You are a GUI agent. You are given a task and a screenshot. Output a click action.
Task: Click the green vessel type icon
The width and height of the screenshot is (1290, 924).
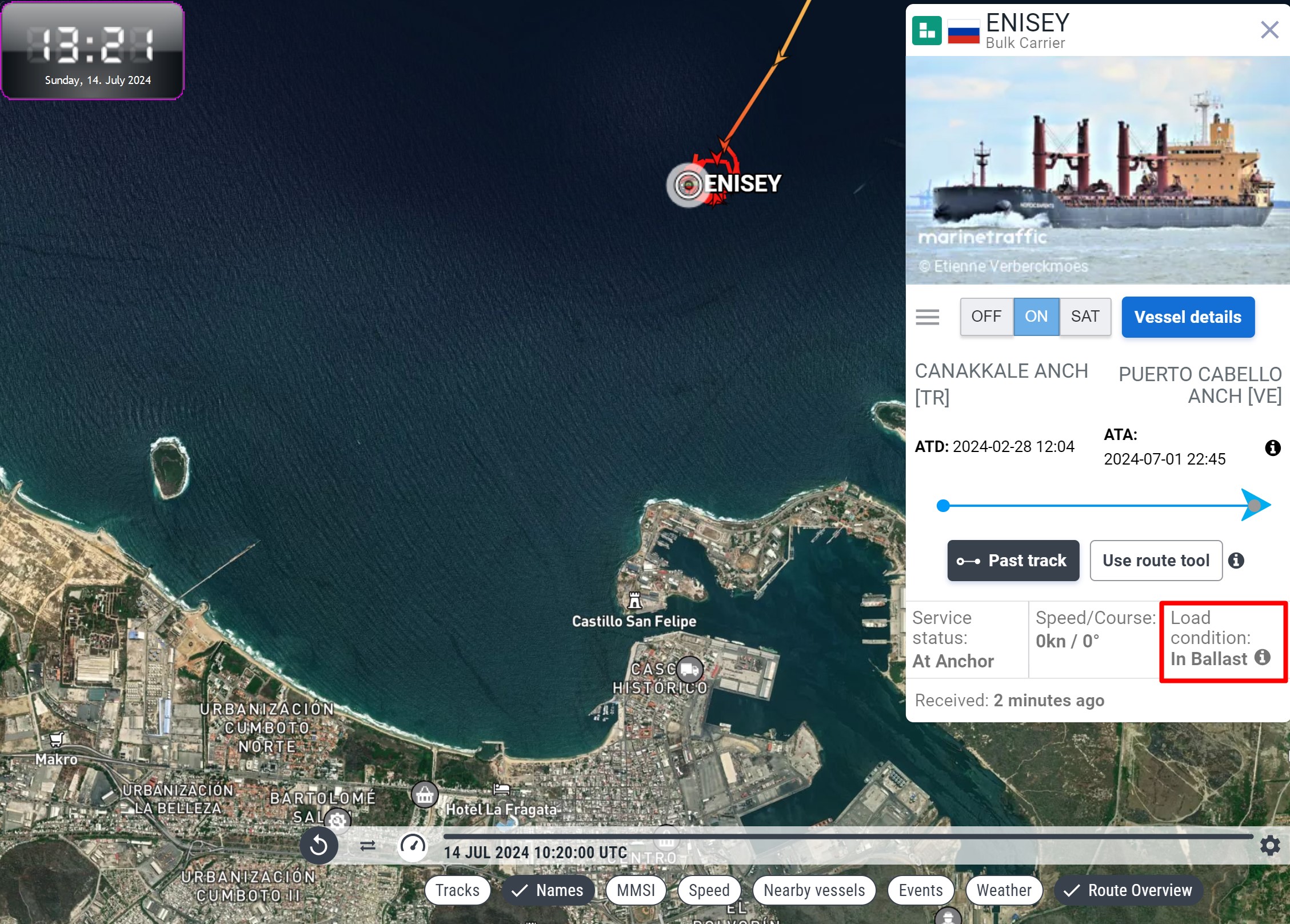(x=926, y=30)
